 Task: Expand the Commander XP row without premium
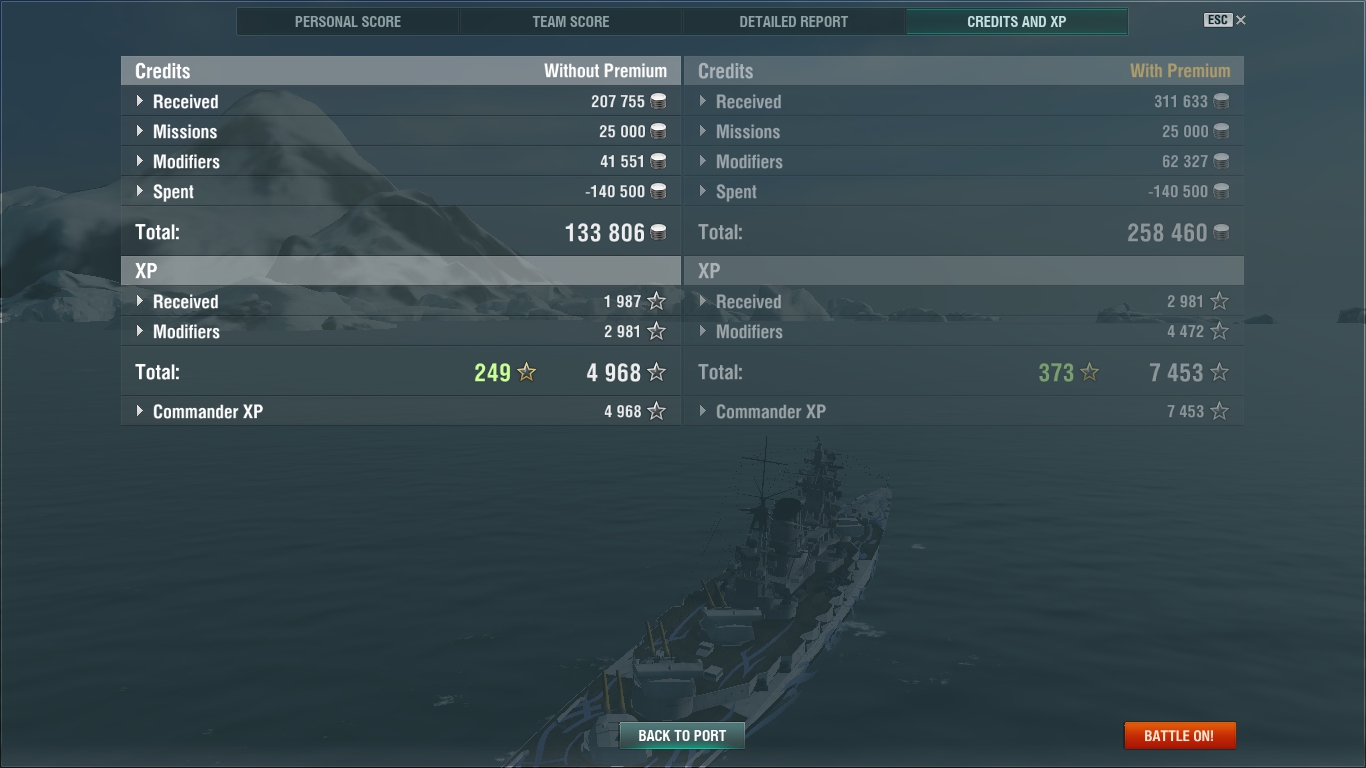coord(401,411)
